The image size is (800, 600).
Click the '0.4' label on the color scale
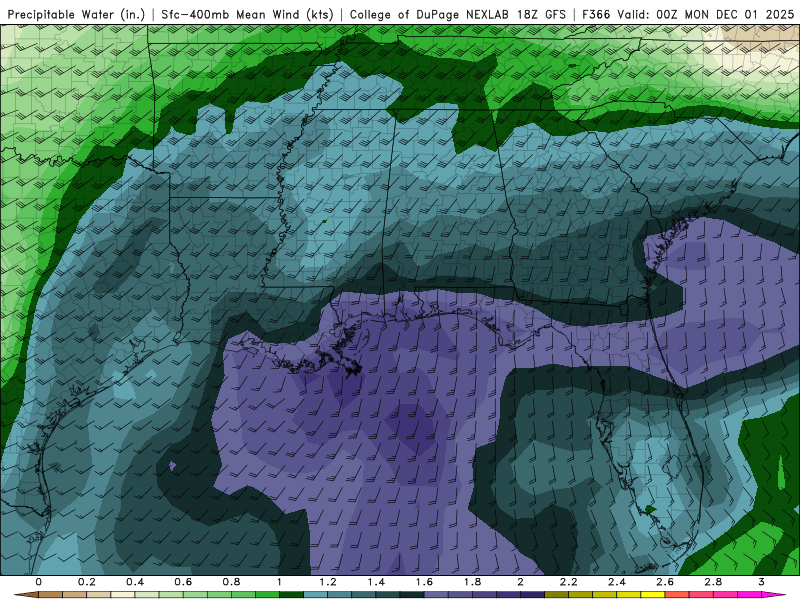(135, 582)
